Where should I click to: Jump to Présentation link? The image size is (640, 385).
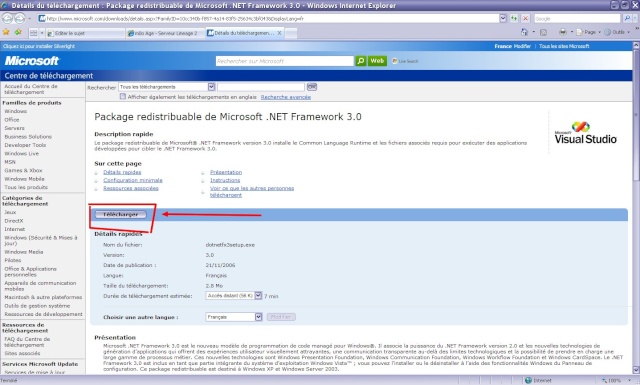point(226,172)
